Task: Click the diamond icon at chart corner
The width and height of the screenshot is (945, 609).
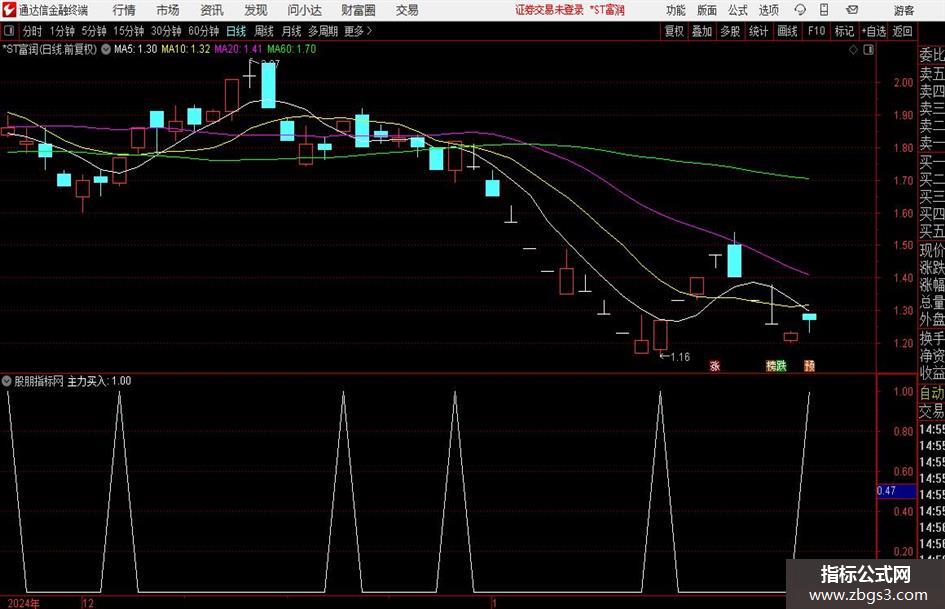Action: point(853,50)
